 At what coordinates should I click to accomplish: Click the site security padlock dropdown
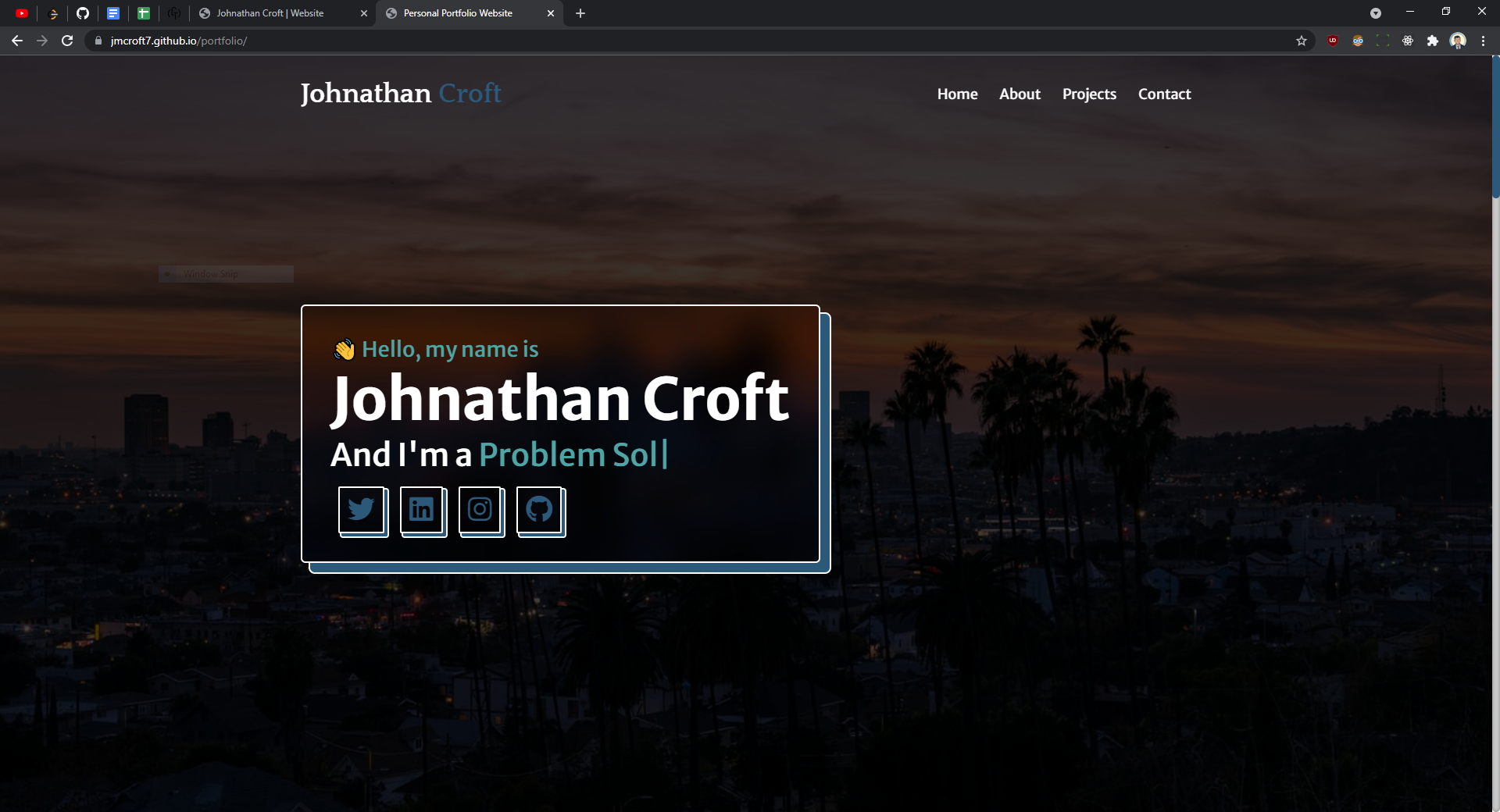98,41
